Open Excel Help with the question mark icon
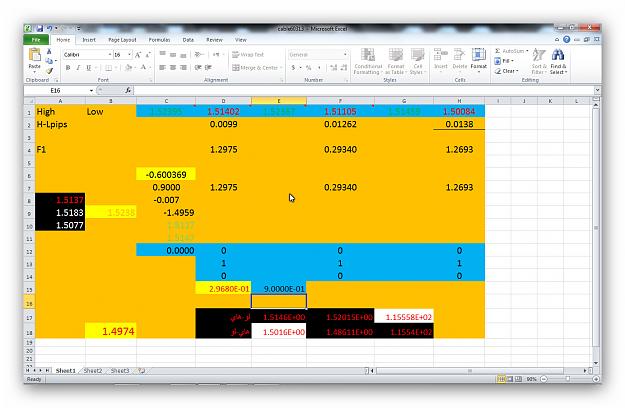Screen dimensions: 625x408 click(x=566, y=39)
